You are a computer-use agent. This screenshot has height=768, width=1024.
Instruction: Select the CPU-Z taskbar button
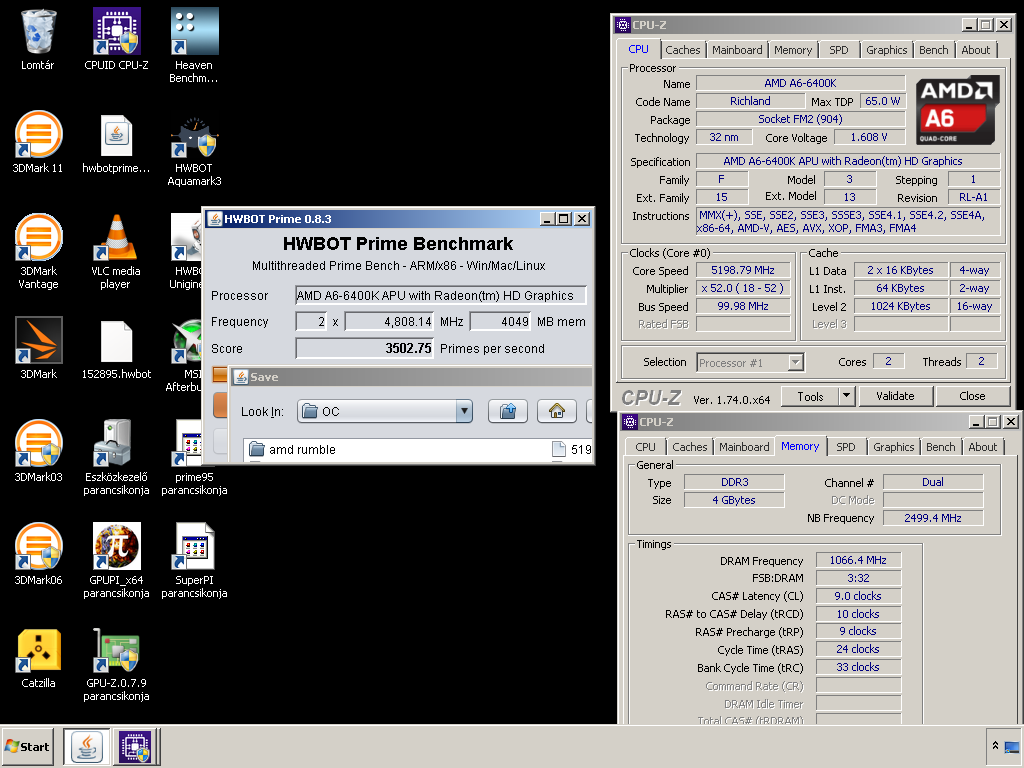pos(135,747)
